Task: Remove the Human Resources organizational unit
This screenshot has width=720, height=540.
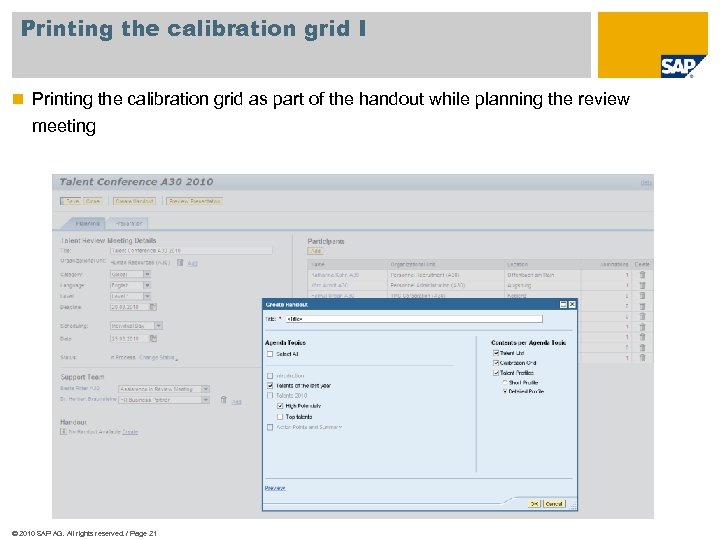Action: point(180,263)
